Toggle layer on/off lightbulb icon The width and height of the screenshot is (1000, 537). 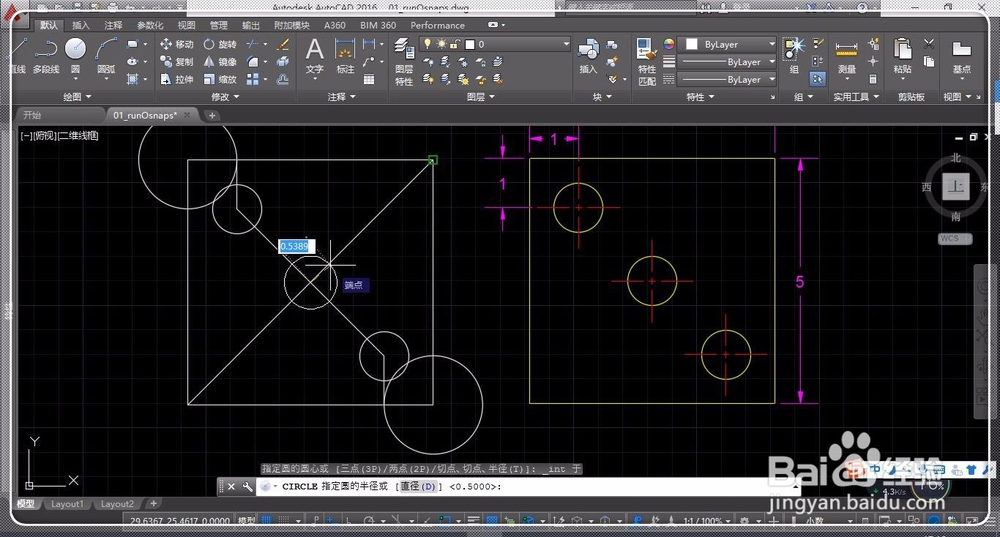click(x=427, y=44)
